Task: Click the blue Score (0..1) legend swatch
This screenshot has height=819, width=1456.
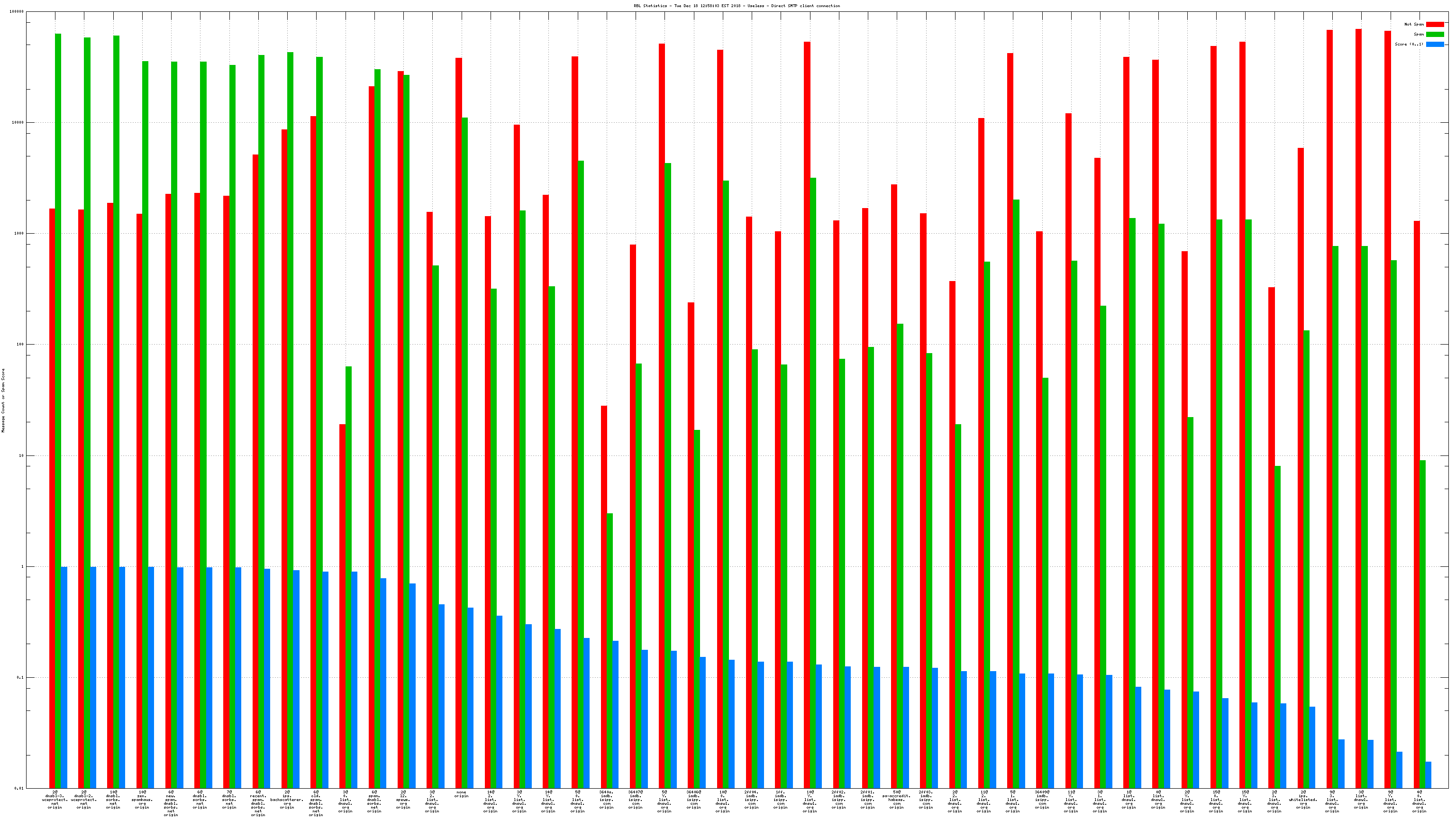Action: [x=1435, y=44]
